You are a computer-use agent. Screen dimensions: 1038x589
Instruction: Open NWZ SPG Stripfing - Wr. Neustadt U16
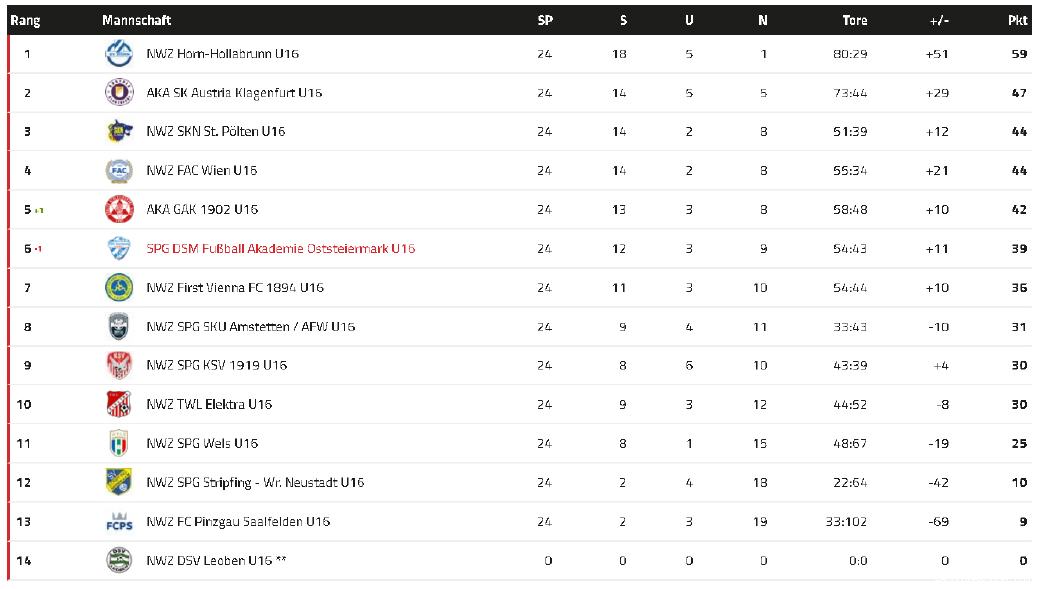[x=255, y=483]
